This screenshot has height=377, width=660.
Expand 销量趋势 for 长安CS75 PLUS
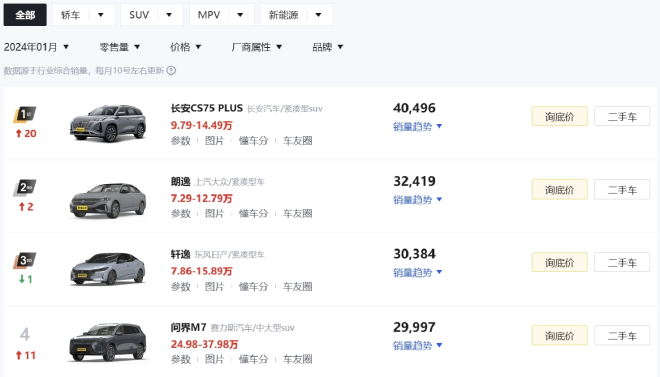pyautogui.click(x=417, y=126)
